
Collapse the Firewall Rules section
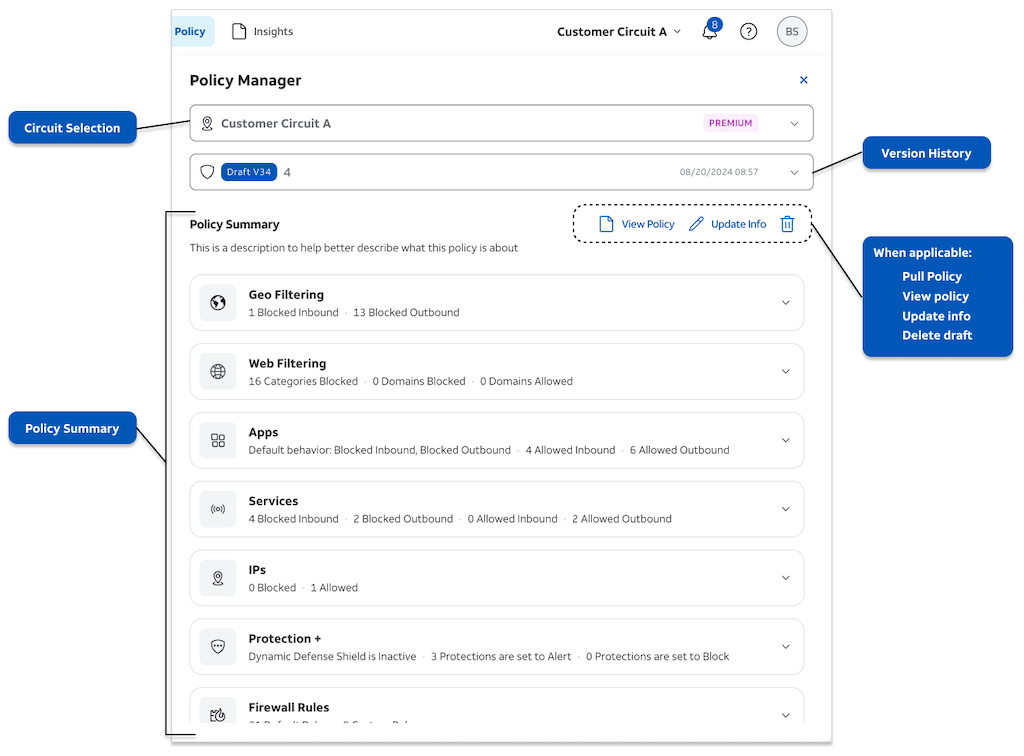(786, 714)
